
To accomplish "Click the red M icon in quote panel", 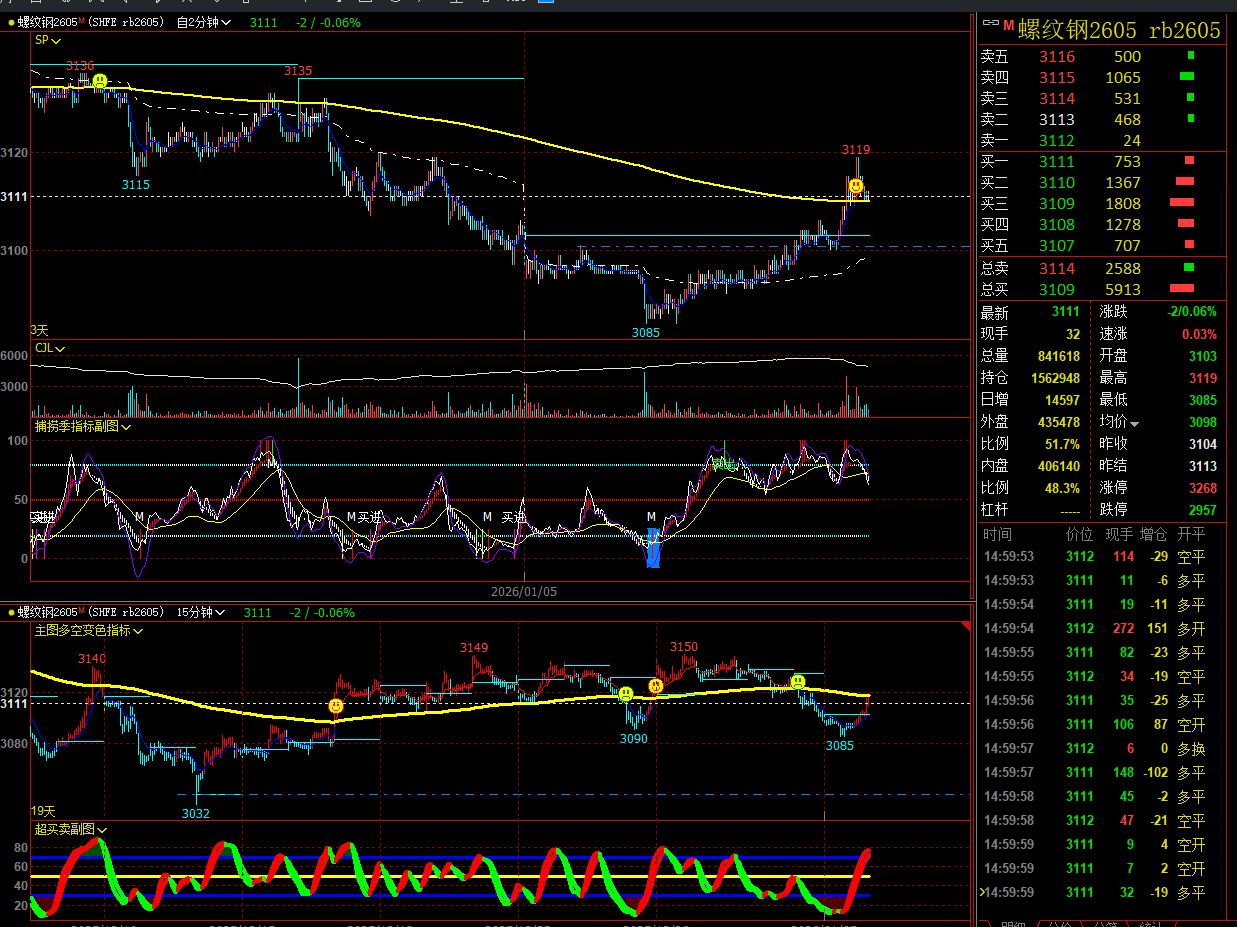I will tap(1008, 27).
